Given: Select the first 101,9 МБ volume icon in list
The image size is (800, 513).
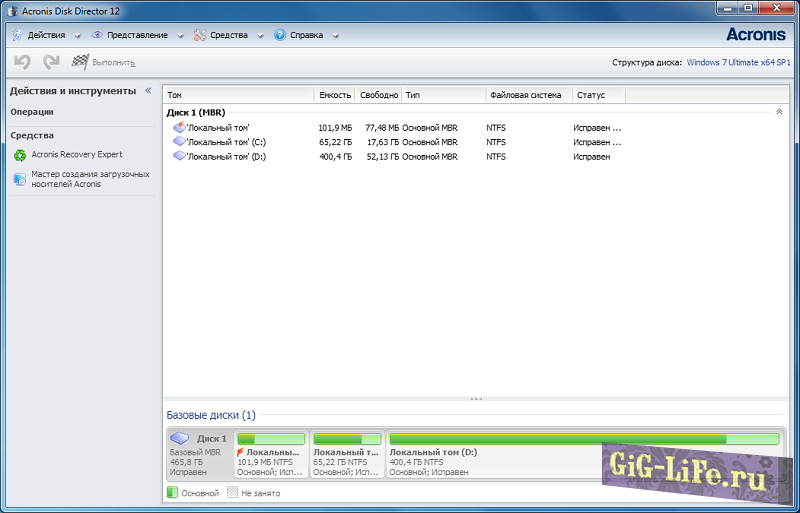Looking at the screenshot, I should (179, 128).
